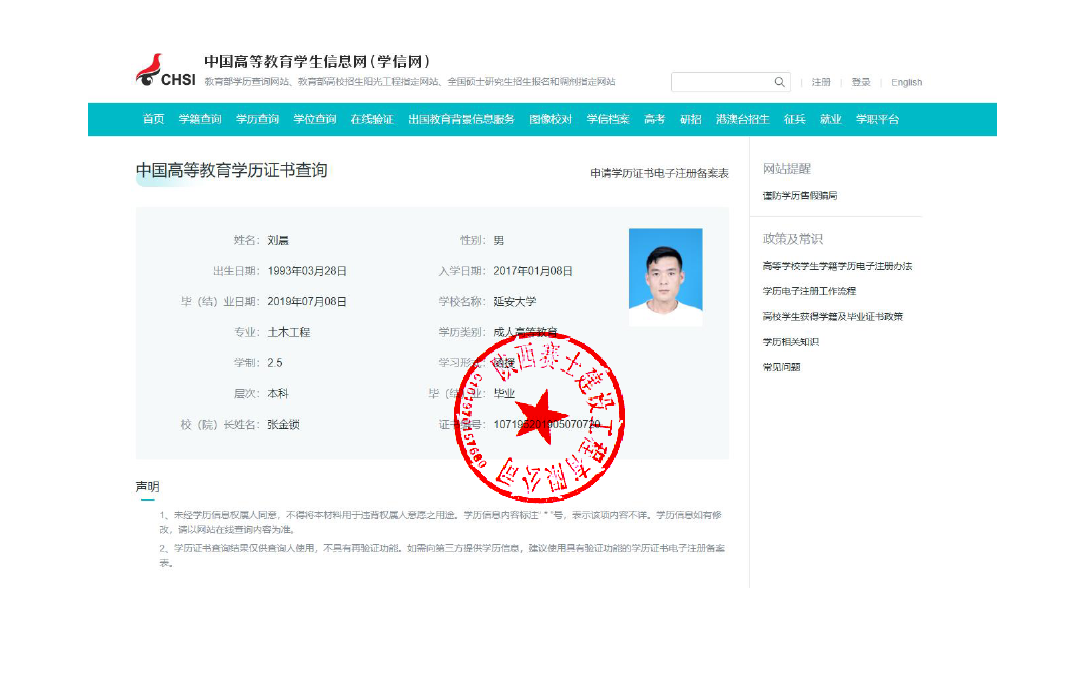Go to the 首页 menu item
1066x679 pixels.
click(x=153, y=119)
